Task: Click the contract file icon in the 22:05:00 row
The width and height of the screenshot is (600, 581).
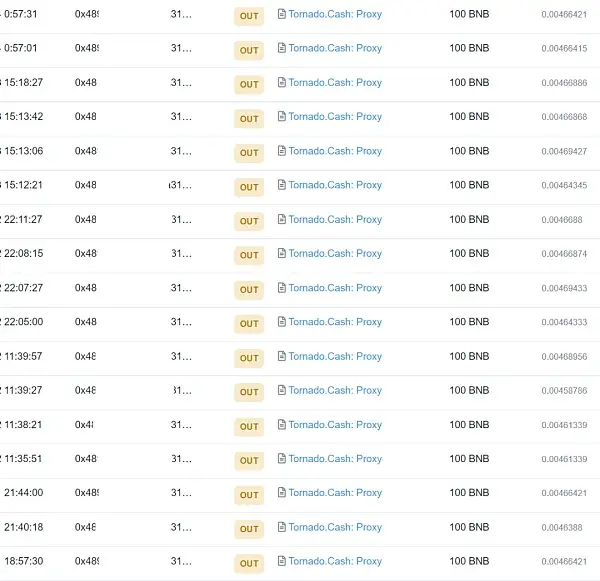Action: 281,322
